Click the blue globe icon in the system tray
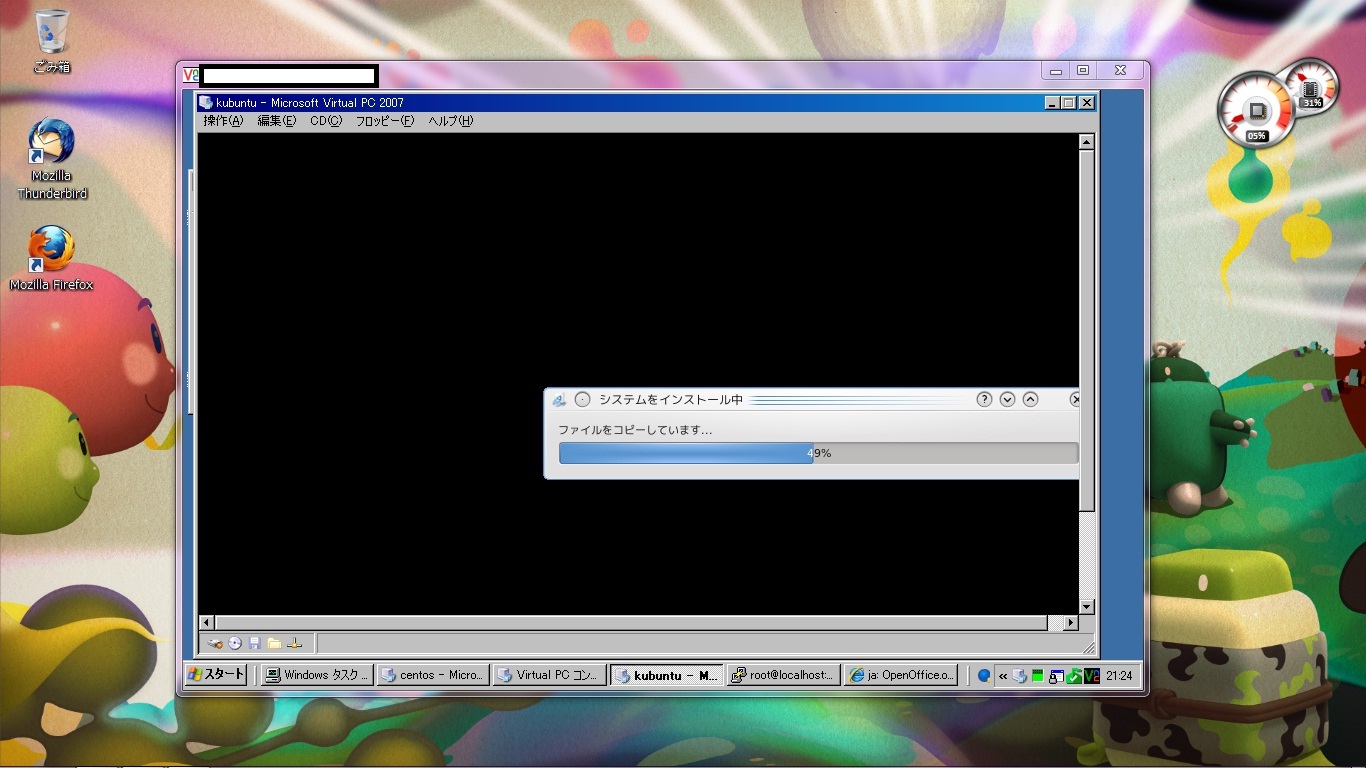Screen dimensions: 1366x768 pyautogui.click(x=984, y=675)
